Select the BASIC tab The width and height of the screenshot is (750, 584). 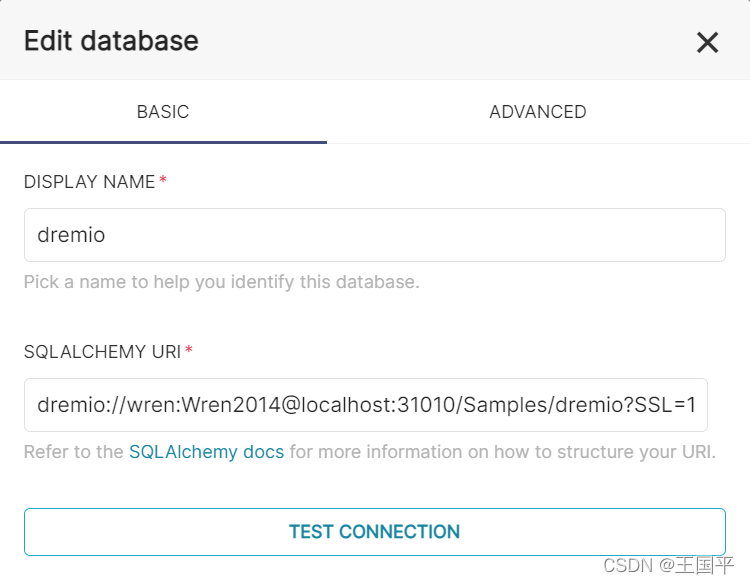point(163,112)
